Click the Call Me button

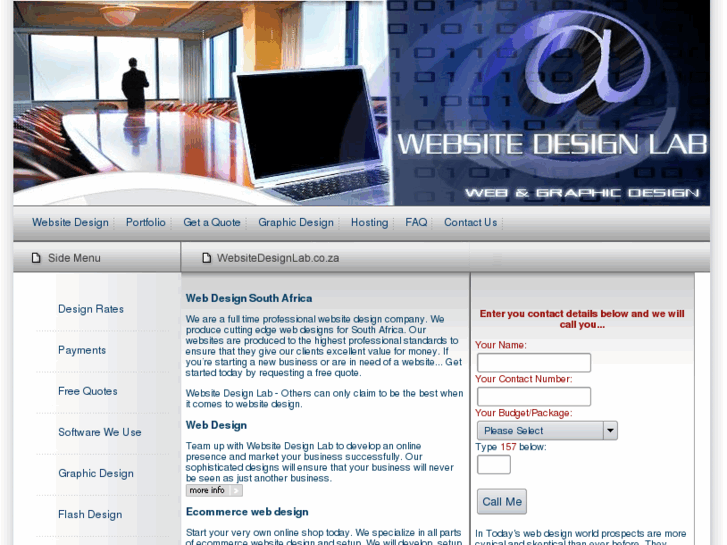(502, 501)
